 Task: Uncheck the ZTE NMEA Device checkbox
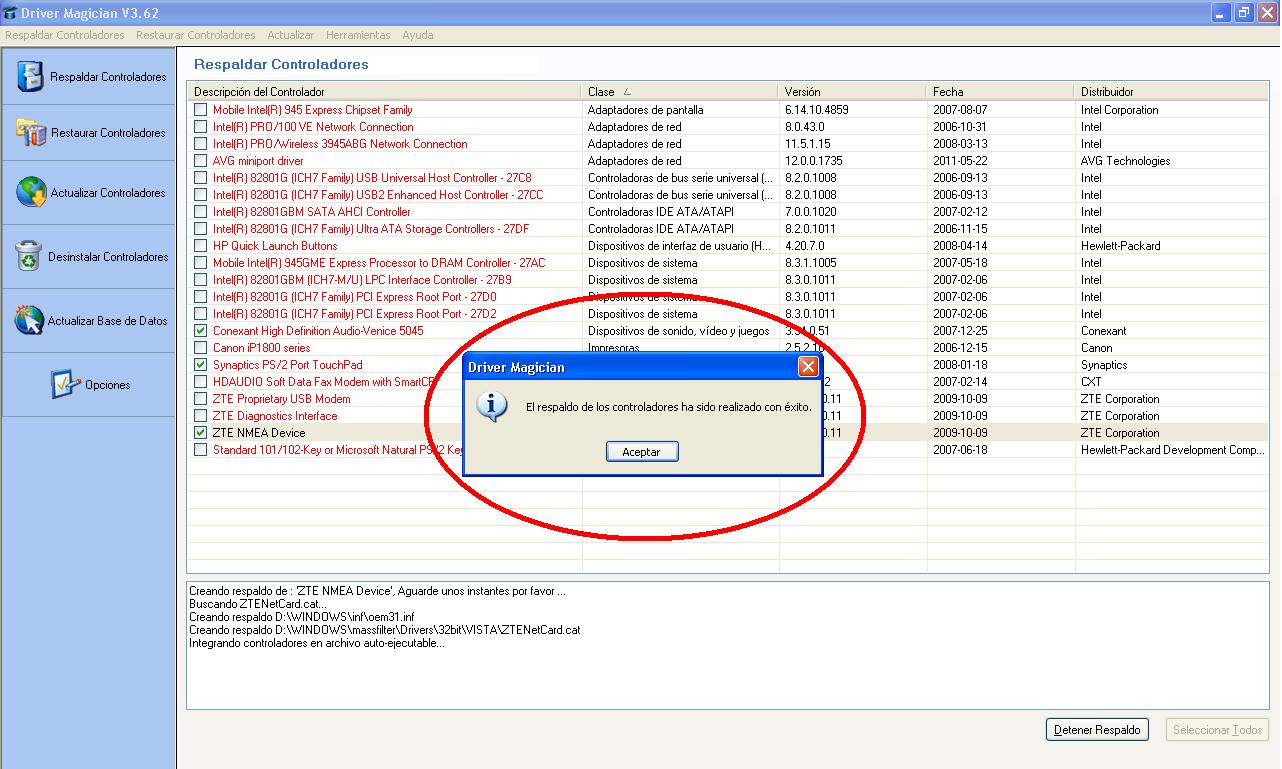201,433
